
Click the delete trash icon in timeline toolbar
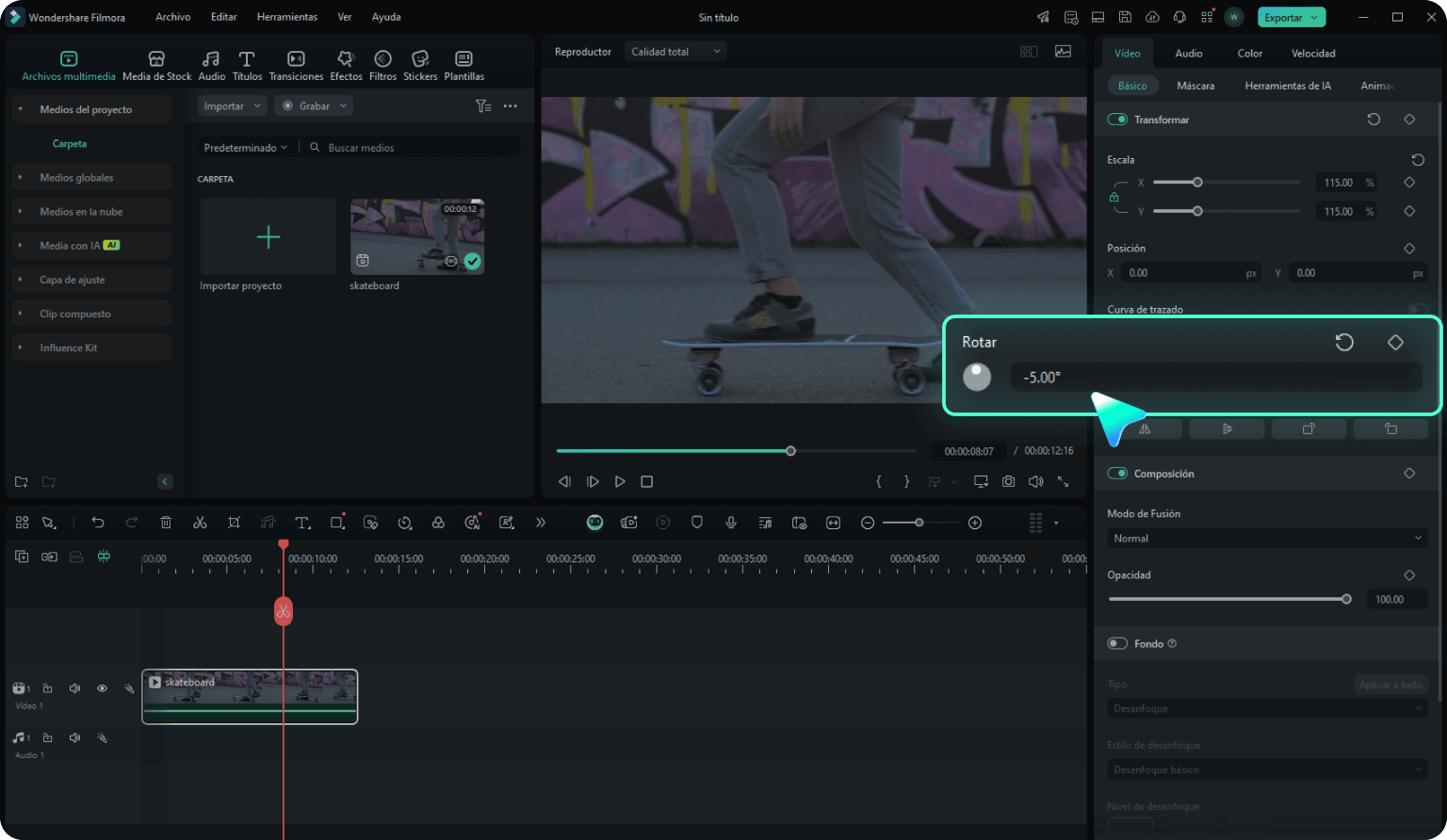click(166, 523)
